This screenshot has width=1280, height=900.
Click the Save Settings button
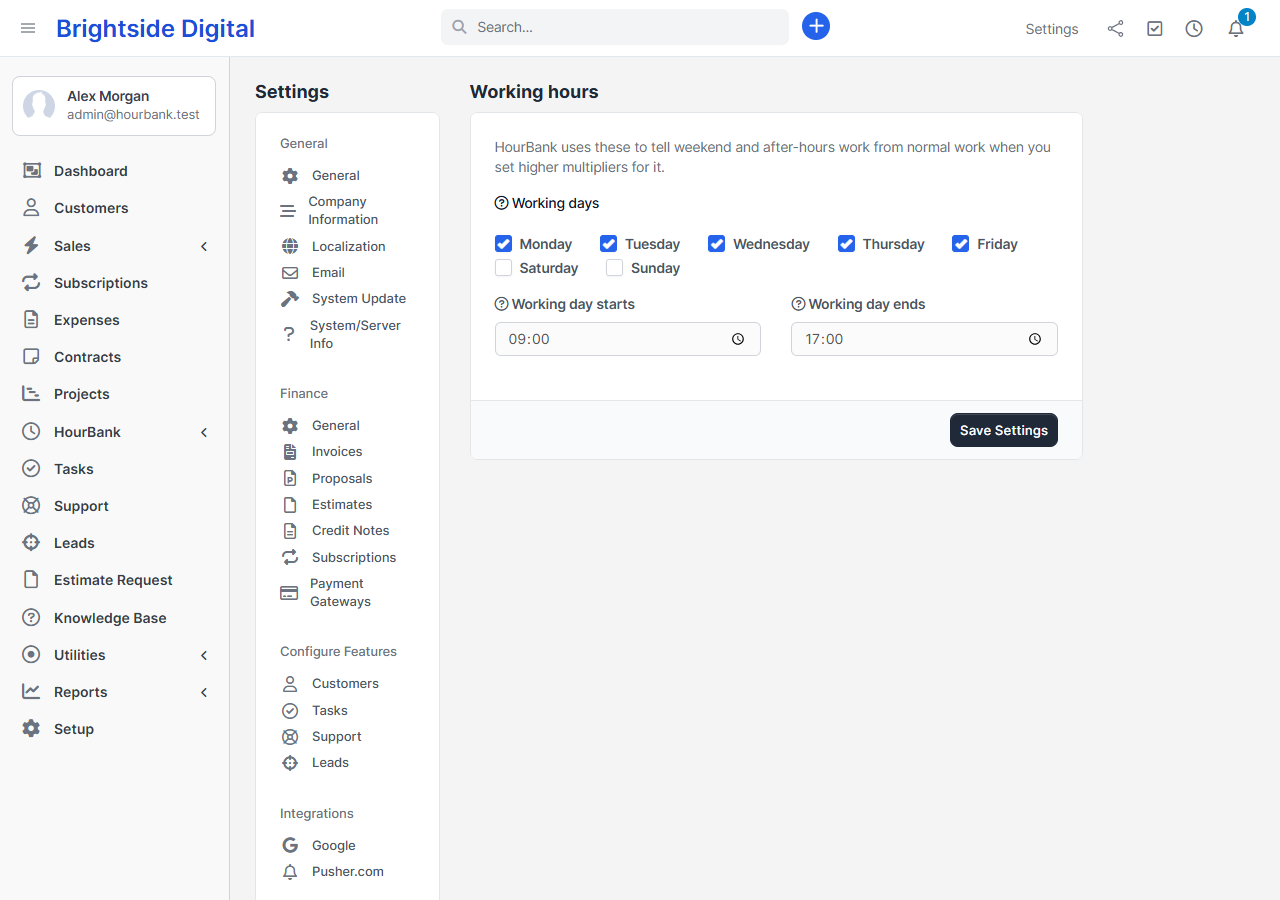(x=1004, y=430)
